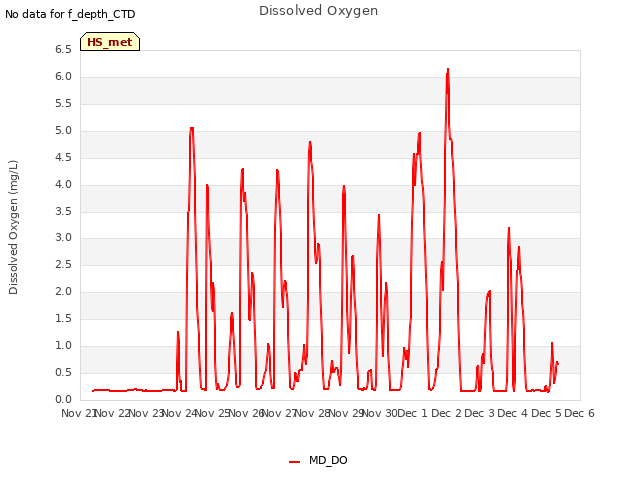The height and width of the screenshot is (480, 640).
Task: Click the 1.0 y-axis tick label
Action: click(63, 345)
